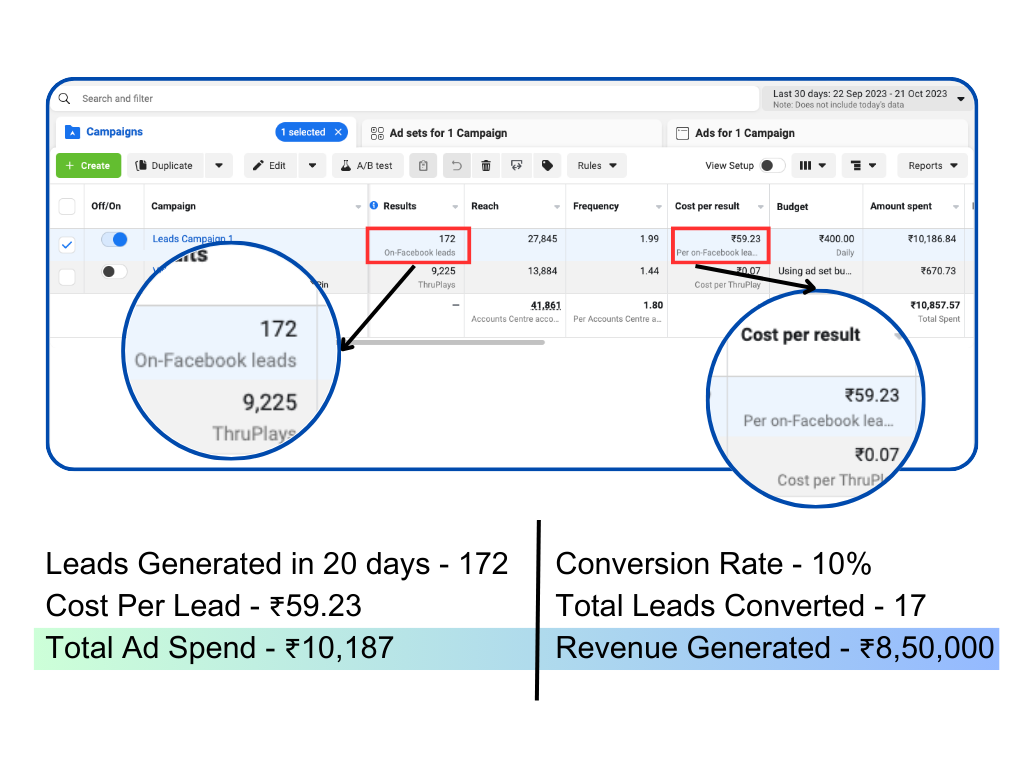The width and height of the screenshot is (1024, 768).
Task: Turn off the Leads Campaign 1 toggle
Action: tap(114, 240)
